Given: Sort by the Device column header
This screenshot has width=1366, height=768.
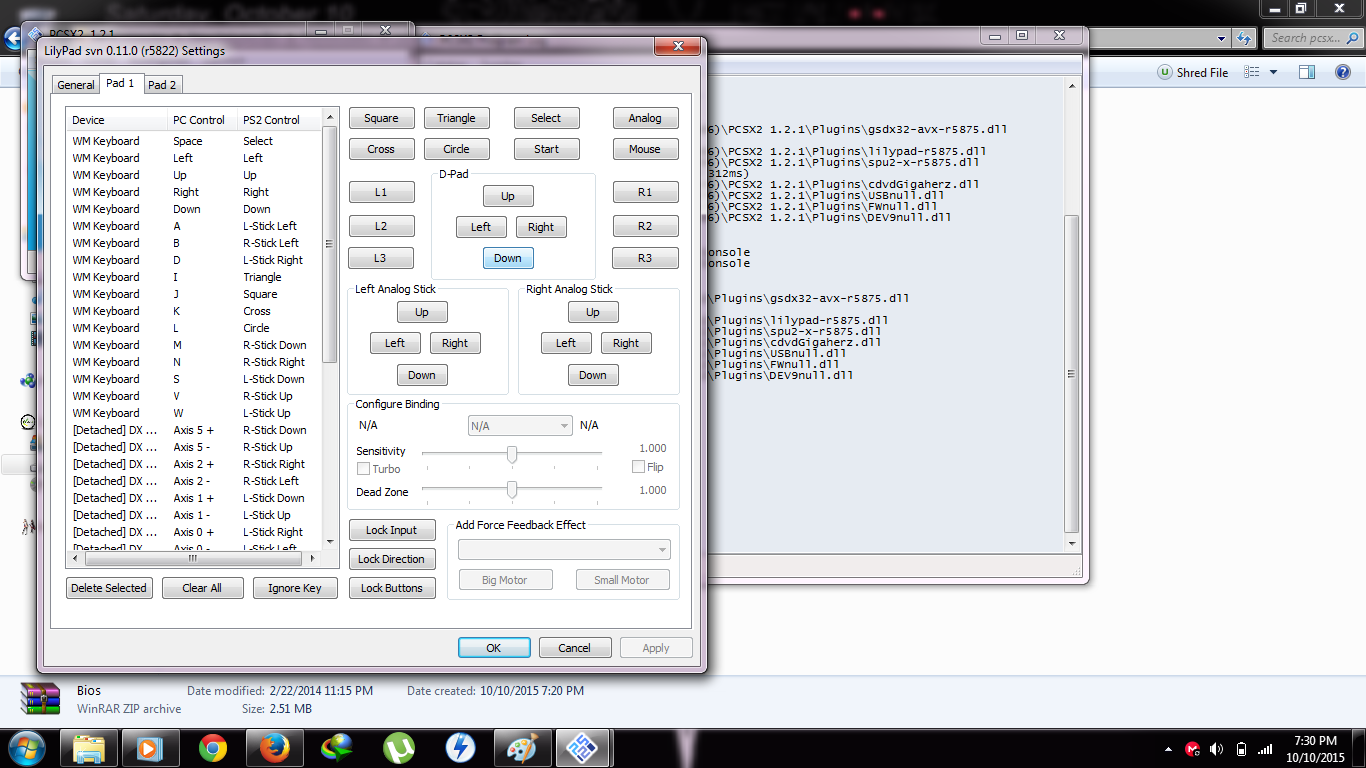Looking at the screenshot, I should [117, 120].
